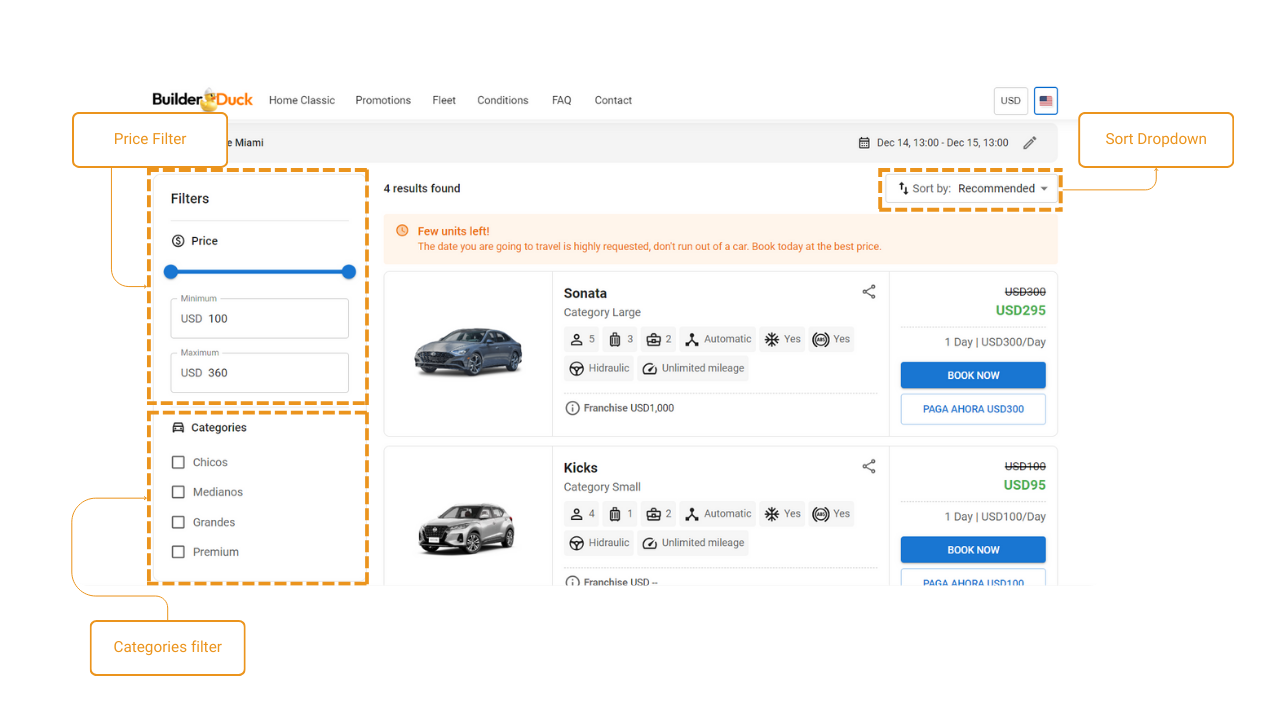Go to the FAQ page

point(561,100)
